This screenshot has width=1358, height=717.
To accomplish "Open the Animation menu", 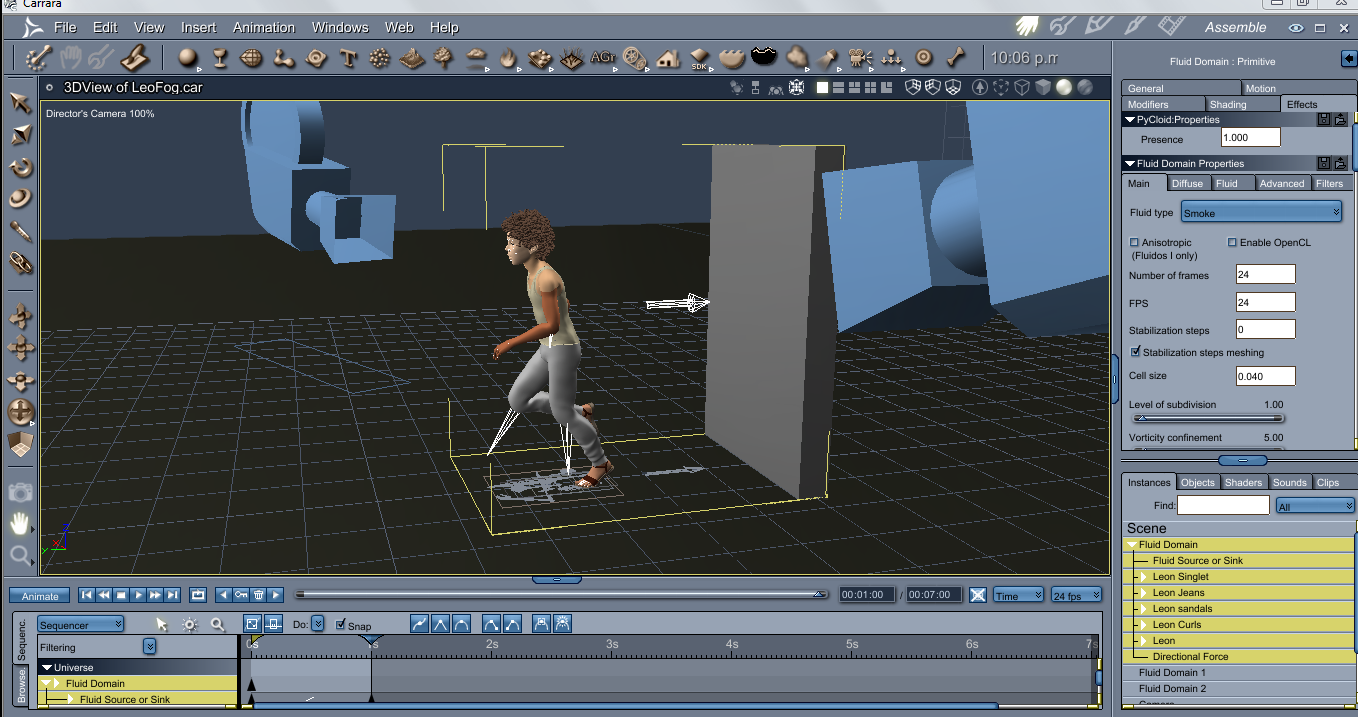I will pos(264,27).
